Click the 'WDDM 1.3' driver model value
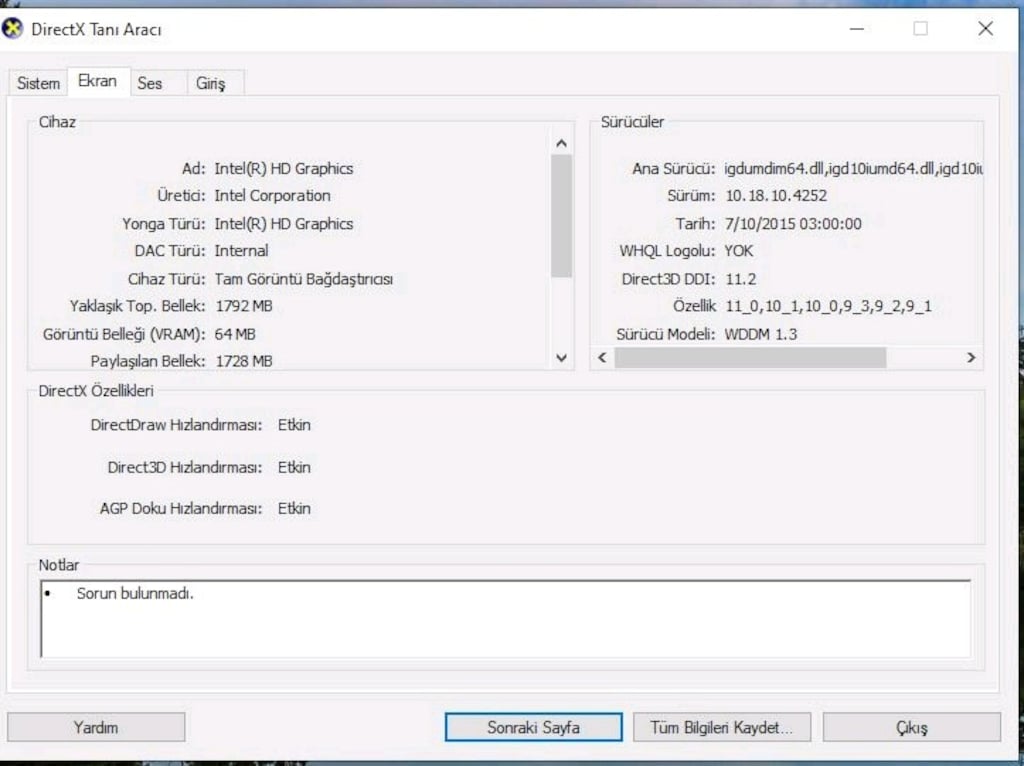 point(761,334)
